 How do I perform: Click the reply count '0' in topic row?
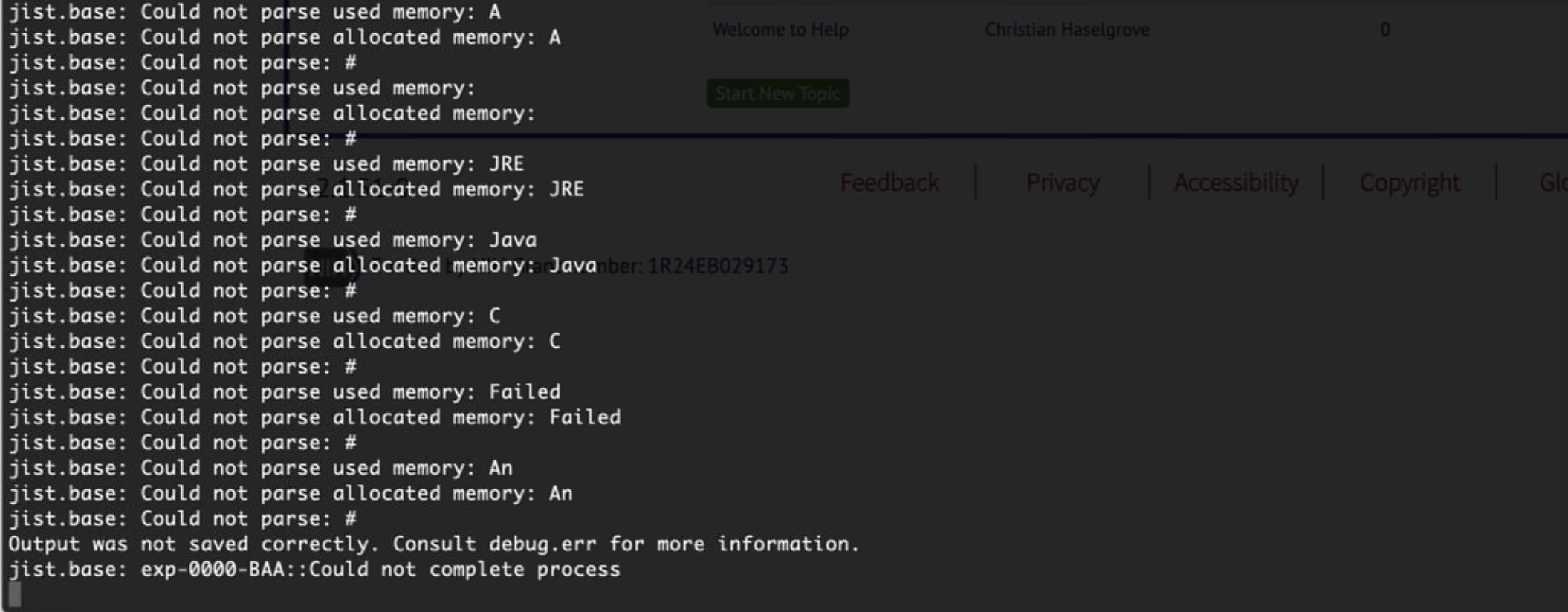click(1384, 30)
